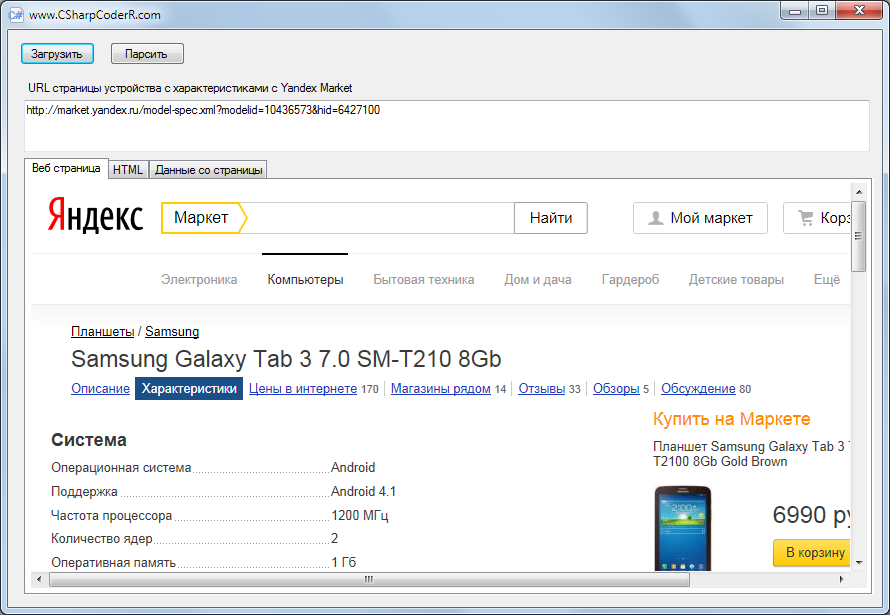This screenshot has height=615, width=890.
Task: Open the HTML tab
Action: click(x=128, y=170)
